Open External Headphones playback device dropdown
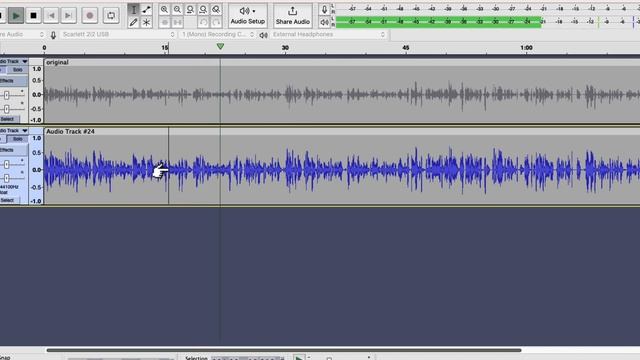640x360 pixels. 328,35
